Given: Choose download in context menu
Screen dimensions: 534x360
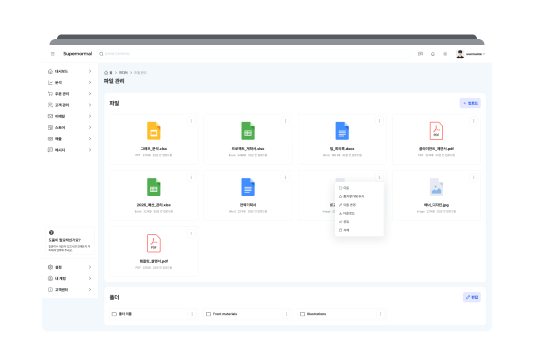Looking at the screenshot, I should coord(359,213).
